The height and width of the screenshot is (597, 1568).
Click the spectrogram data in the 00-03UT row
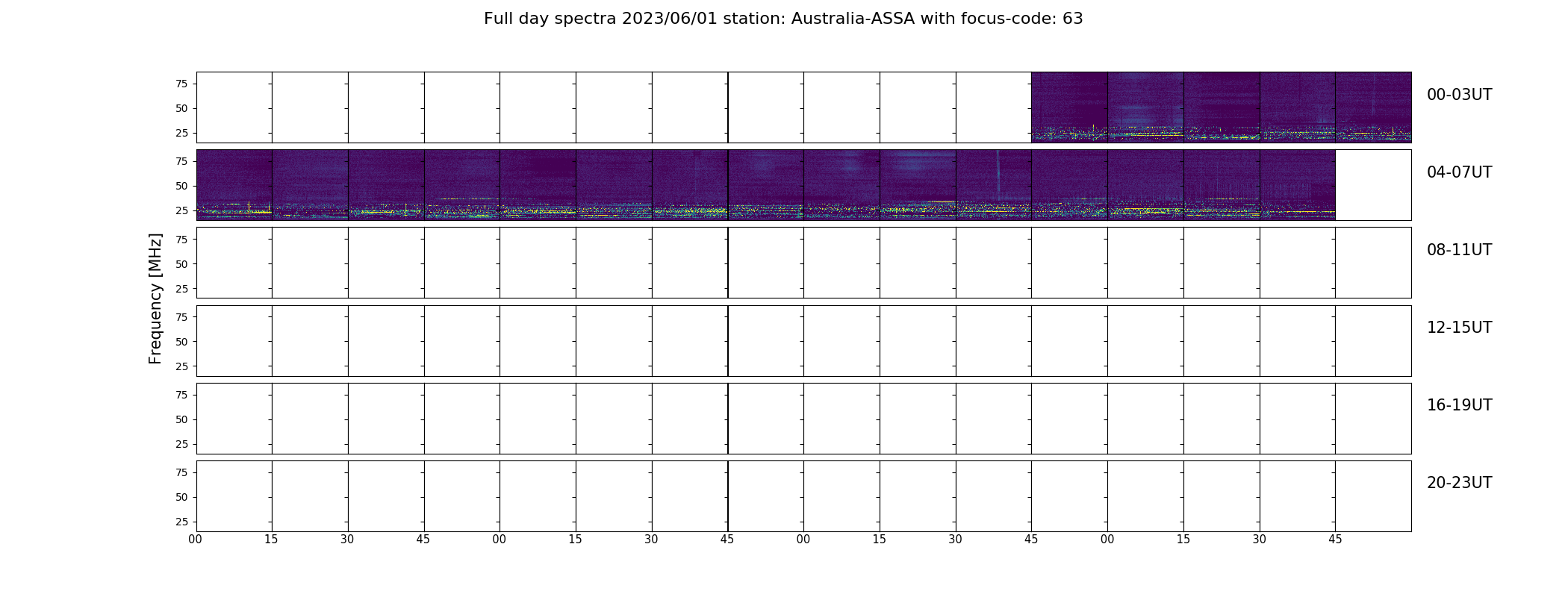pyautogui.click(x=1222, y=107)
